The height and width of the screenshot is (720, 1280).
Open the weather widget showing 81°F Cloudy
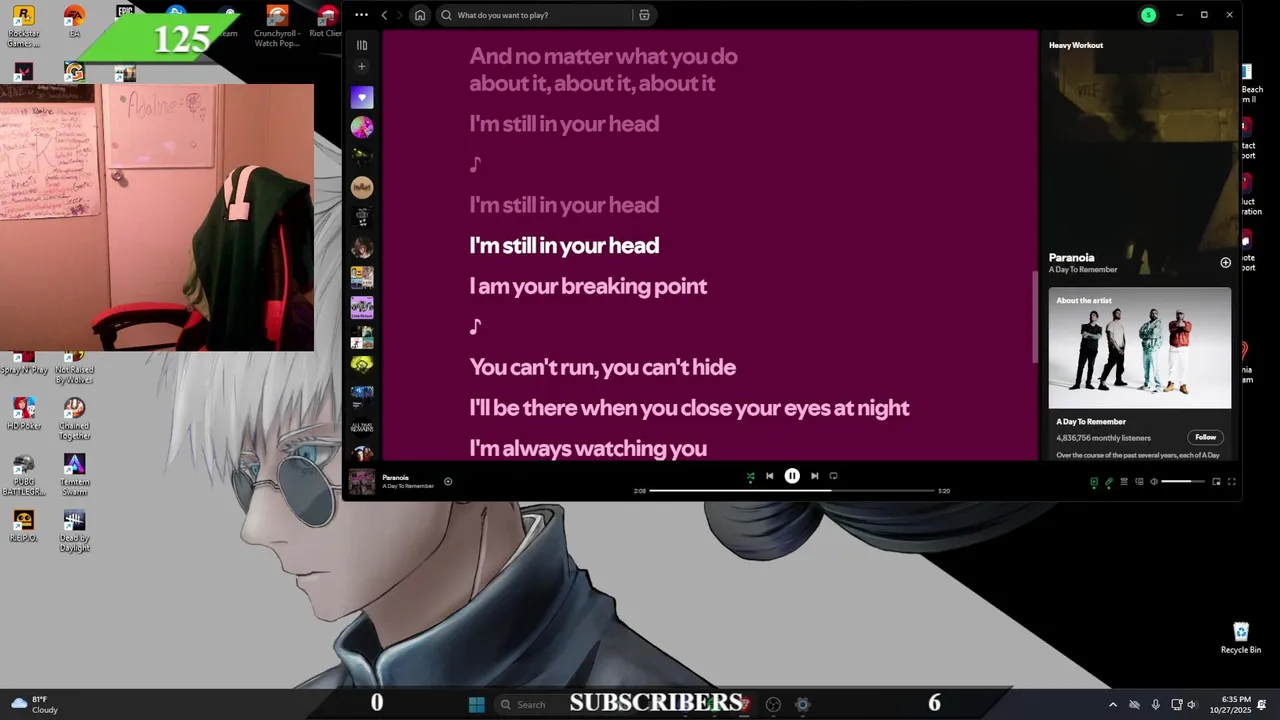pyautogui.click(x=33, y=704)
